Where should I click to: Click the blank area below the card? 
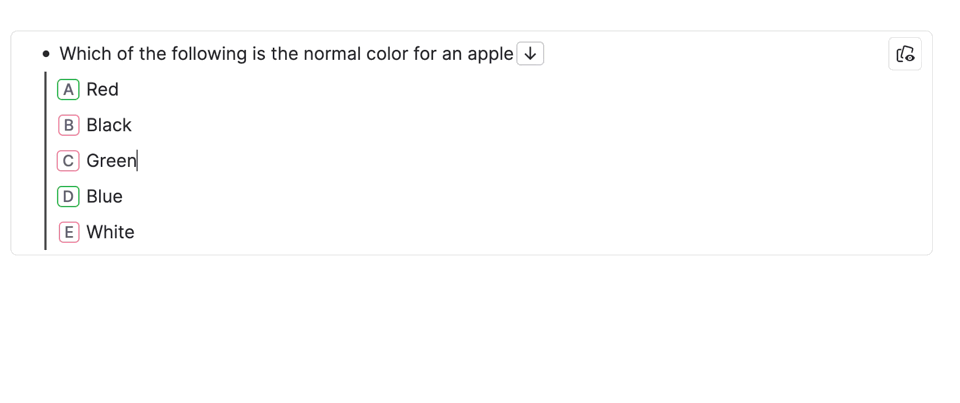[480, 330]
